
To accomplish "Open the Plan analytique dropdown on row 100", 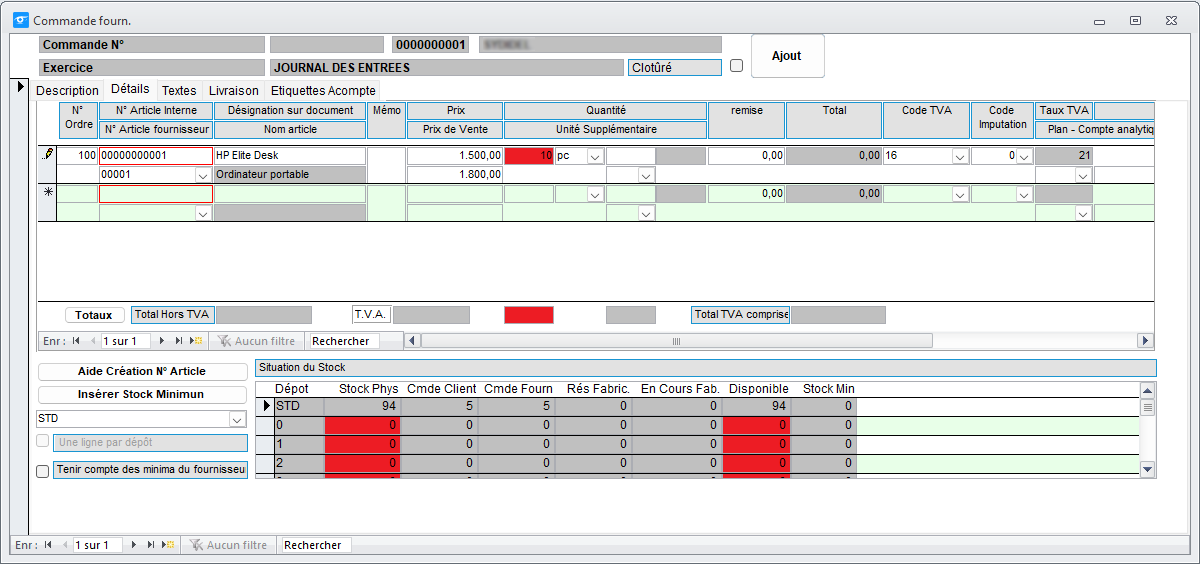I will tap(1083, 175).
